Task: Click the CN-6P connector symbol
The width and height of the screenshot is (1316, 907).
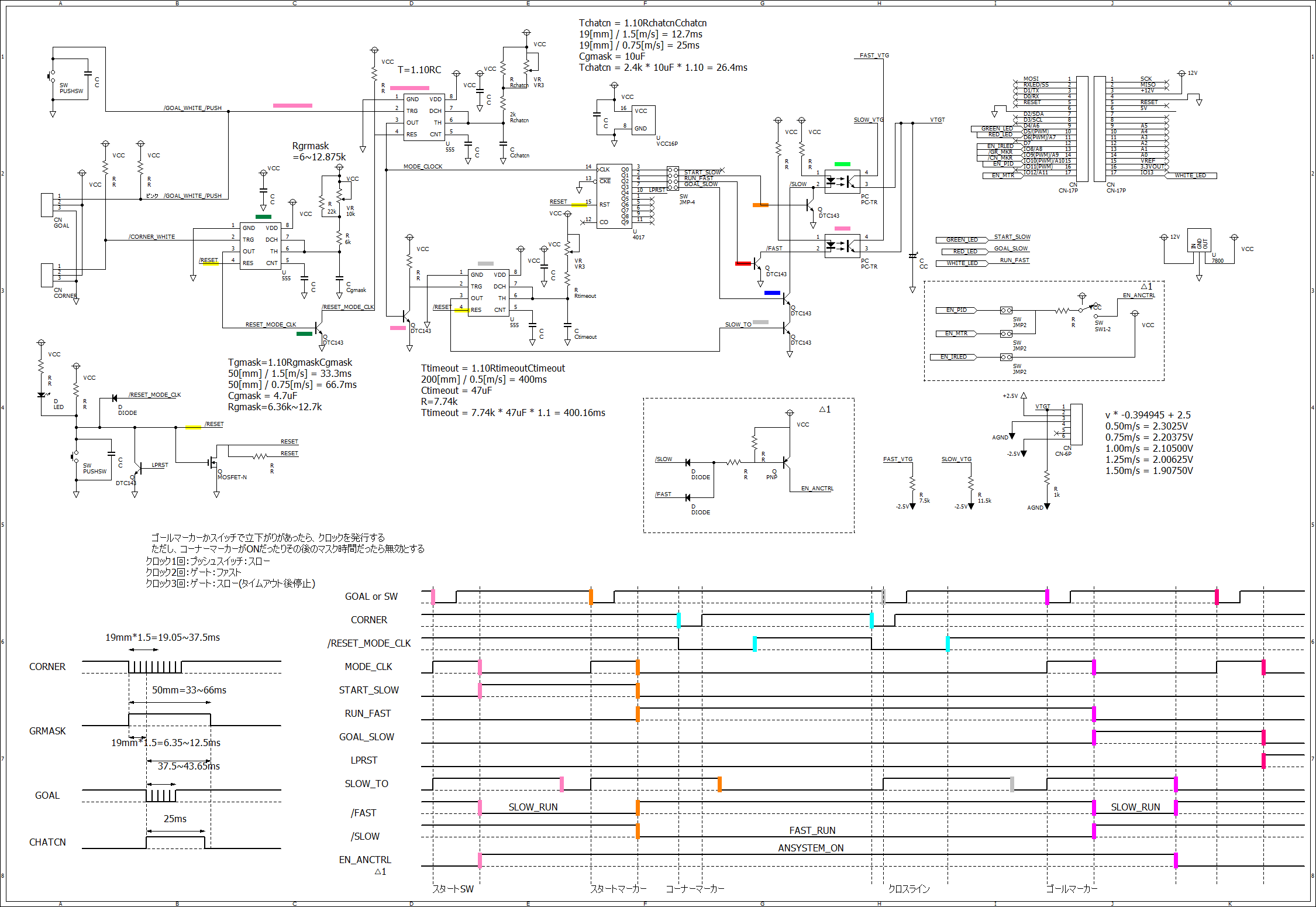Action: 1076,424
